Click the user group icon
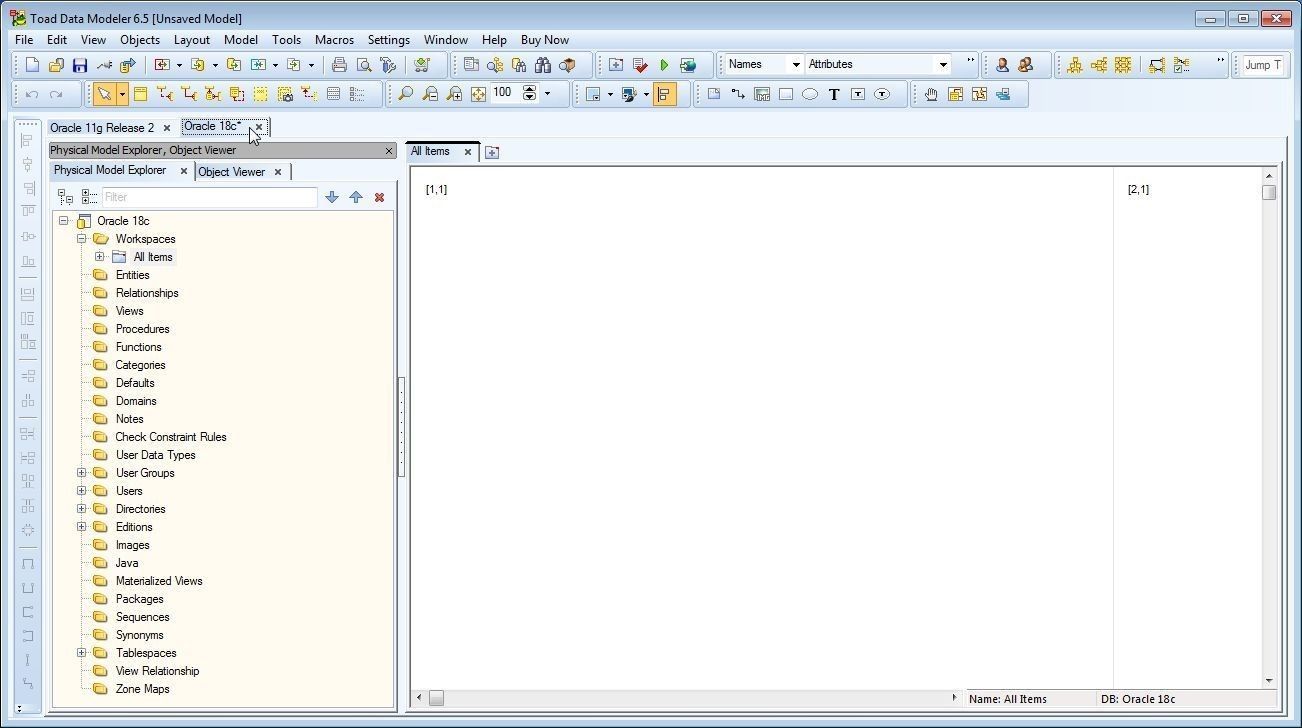The image size is (1302, 728). [x=1026, y=65]
